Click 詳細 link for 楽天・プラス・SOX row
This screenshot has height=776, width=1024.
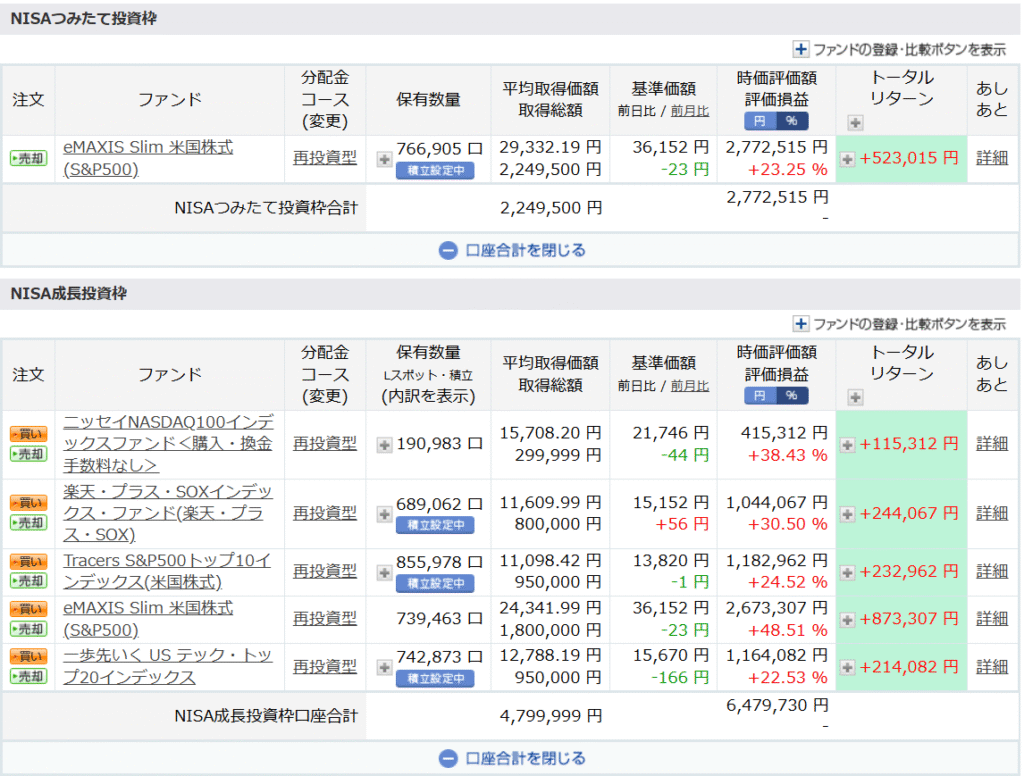coord(991,513)
